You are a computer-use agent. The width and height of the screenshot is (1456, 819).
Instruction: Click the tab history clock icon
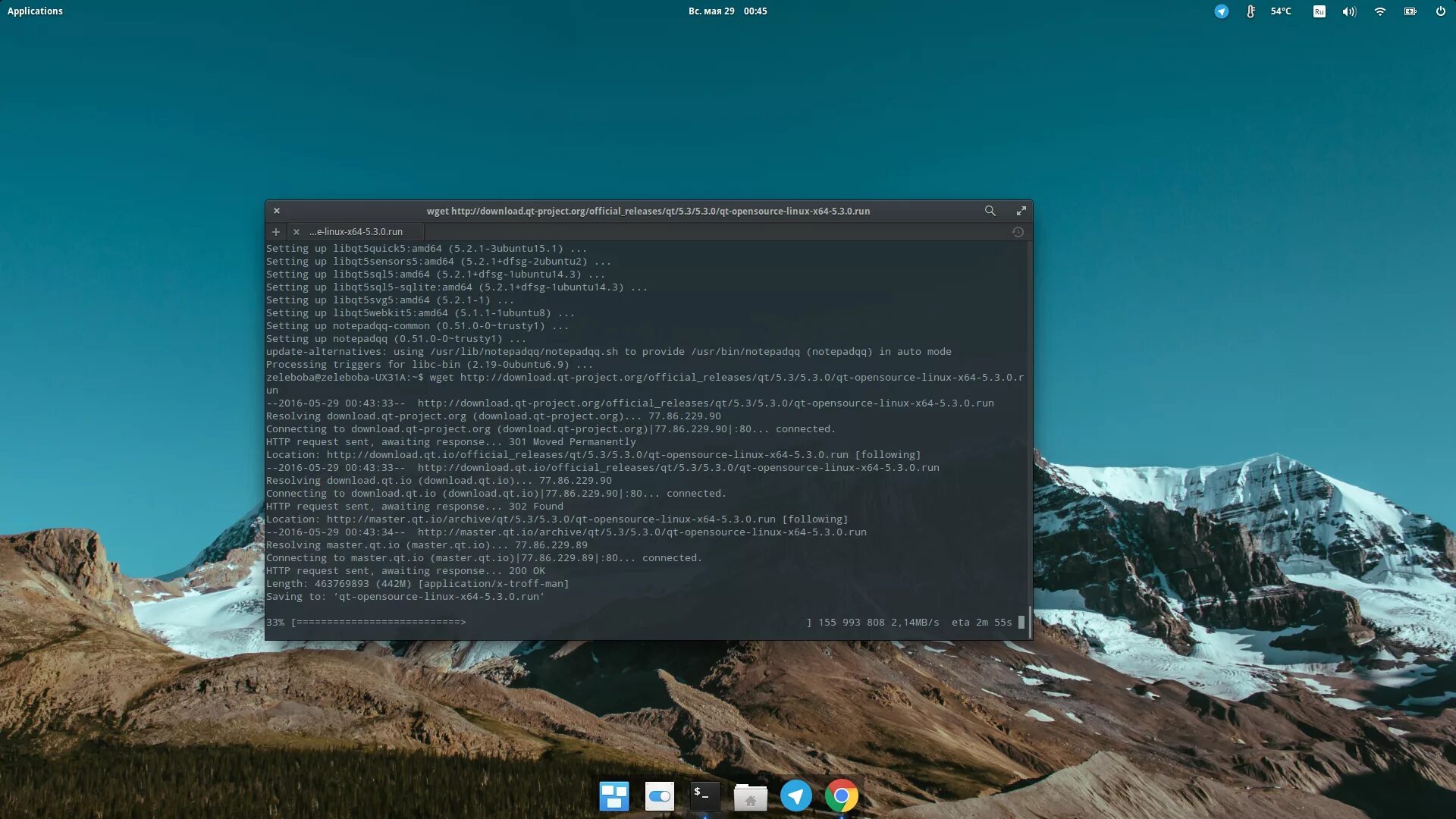[x=1018, y=232]
